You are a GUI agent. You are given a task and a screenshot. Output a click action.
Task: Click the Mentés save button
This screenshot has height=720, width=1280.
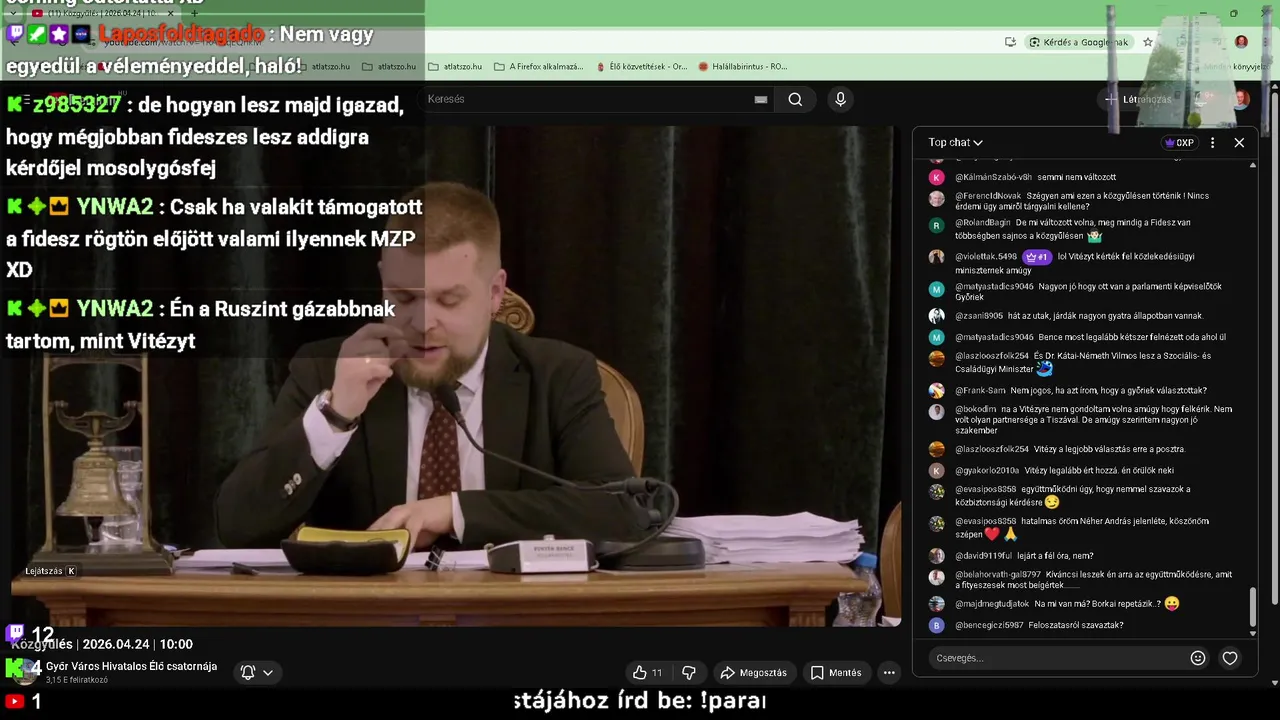click(x=836, y=673)
